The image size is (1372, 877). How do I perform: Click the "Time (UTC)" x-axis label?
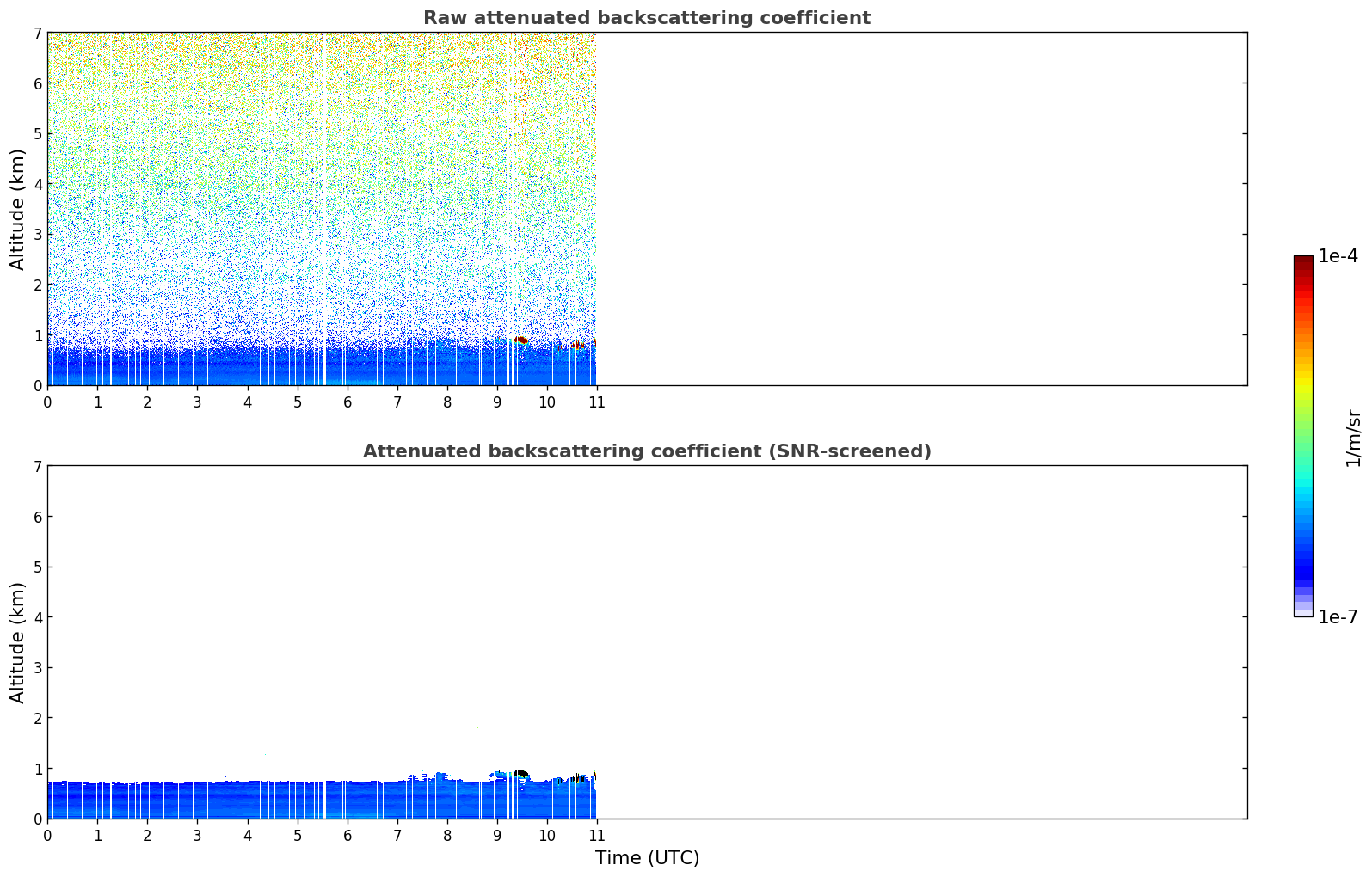coord(647,858)
